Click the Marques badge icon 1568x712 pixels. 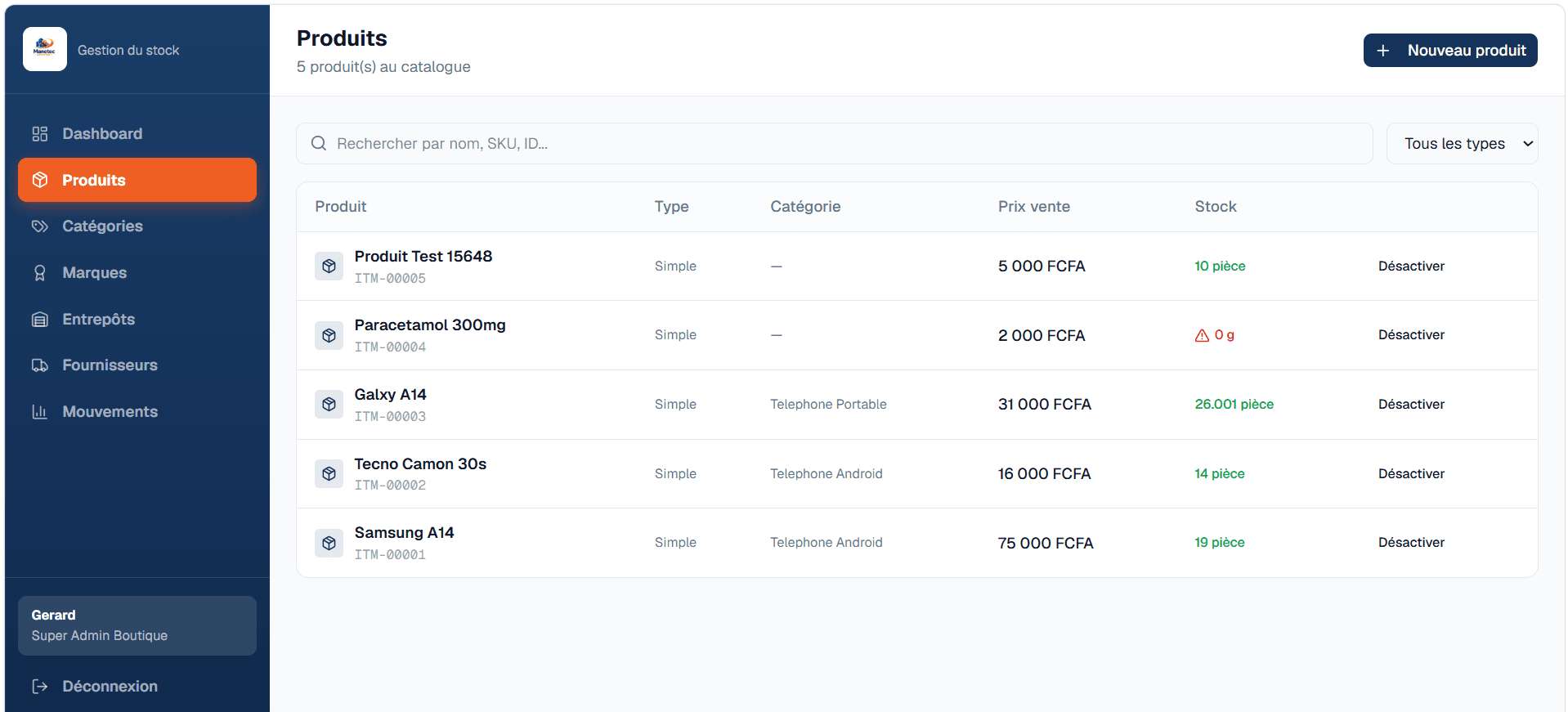click(x=39, y=273)
